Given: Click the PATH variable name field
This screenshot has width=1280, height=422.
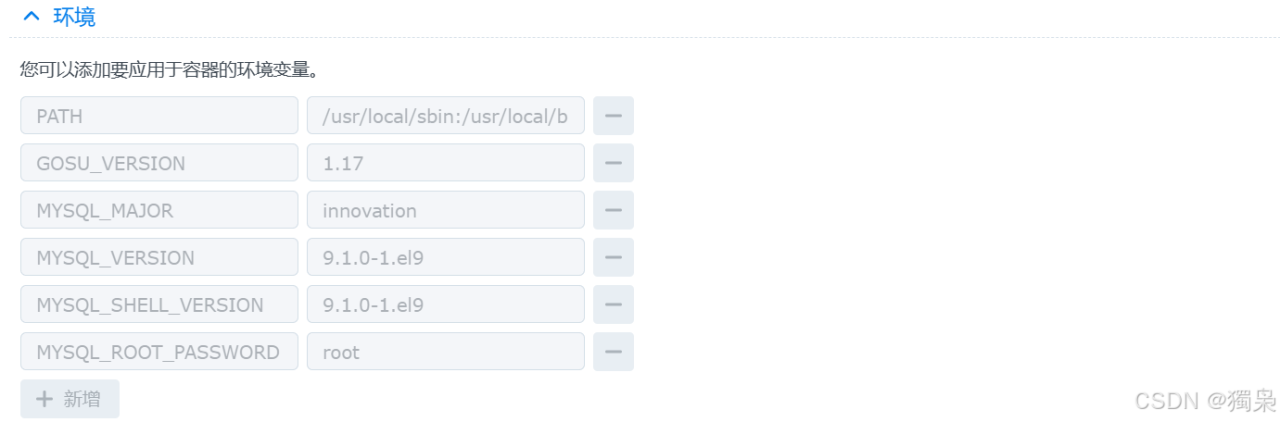Looking at the screenshot, I should click(159, 116).
